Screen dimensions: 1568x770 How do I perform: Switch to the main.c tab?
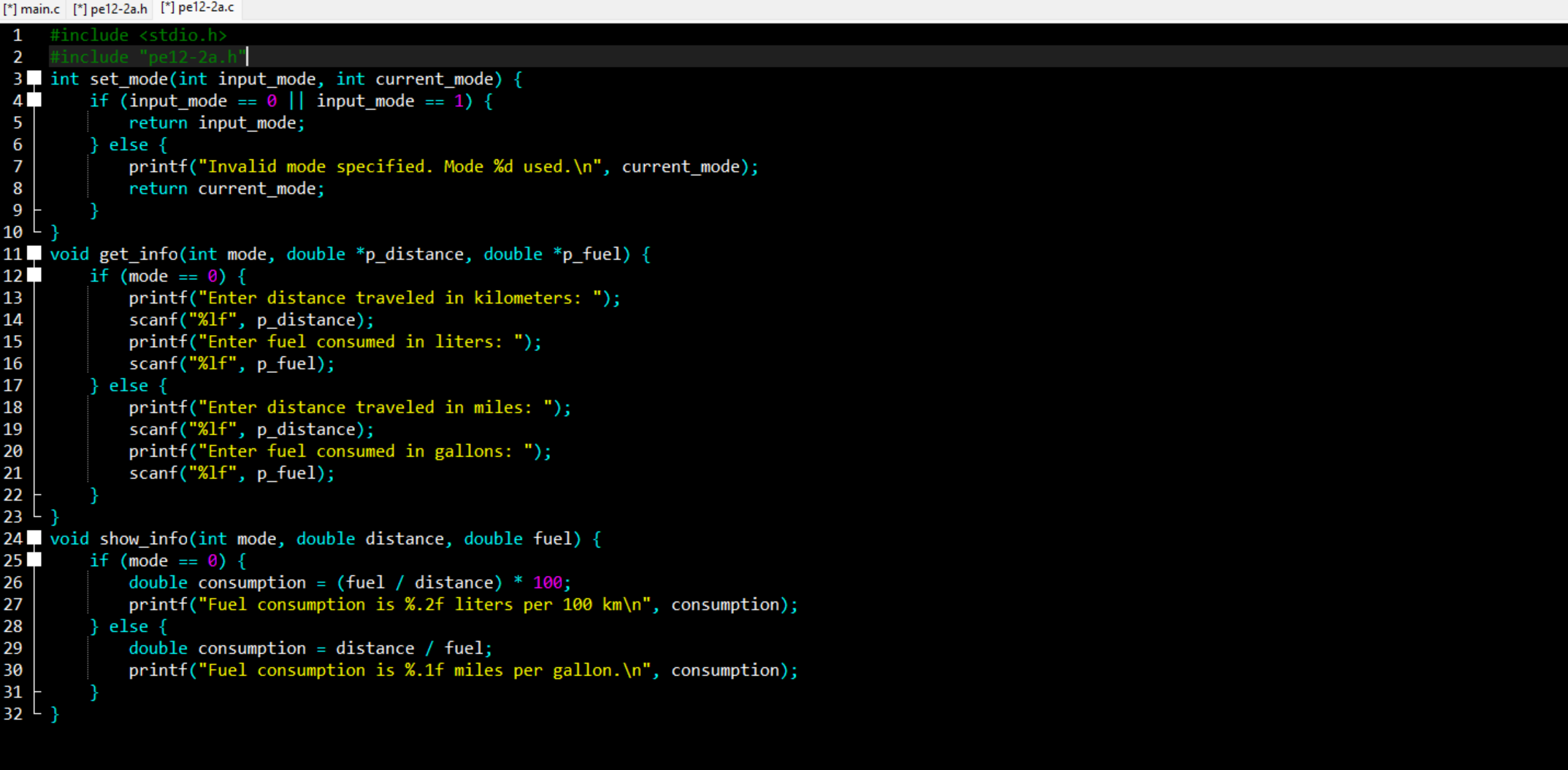31,9
